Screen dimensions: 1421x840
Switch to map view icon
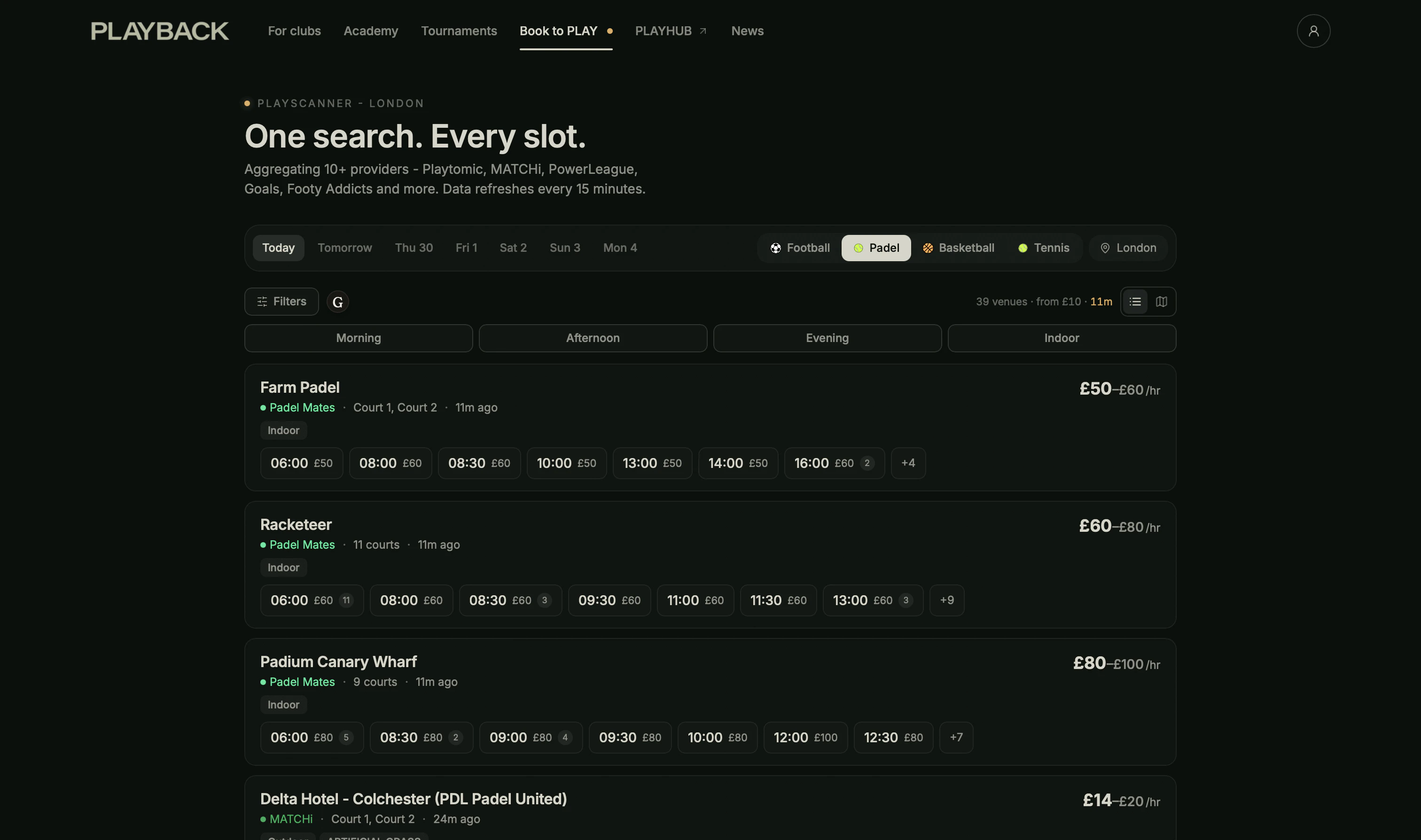[1161, 302]
